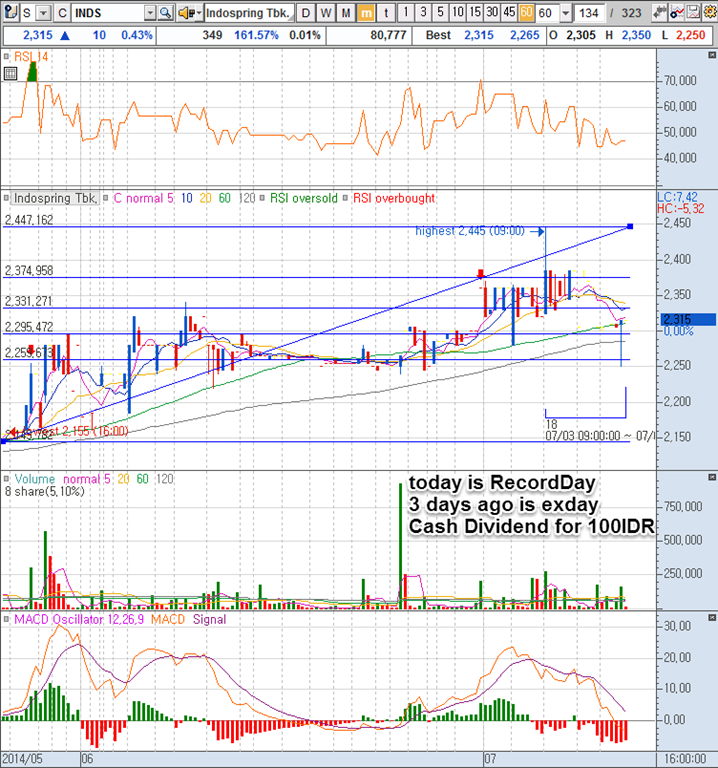Click the volume figure 80,777 in quote bar
The image size is (718, 768).
388,35
